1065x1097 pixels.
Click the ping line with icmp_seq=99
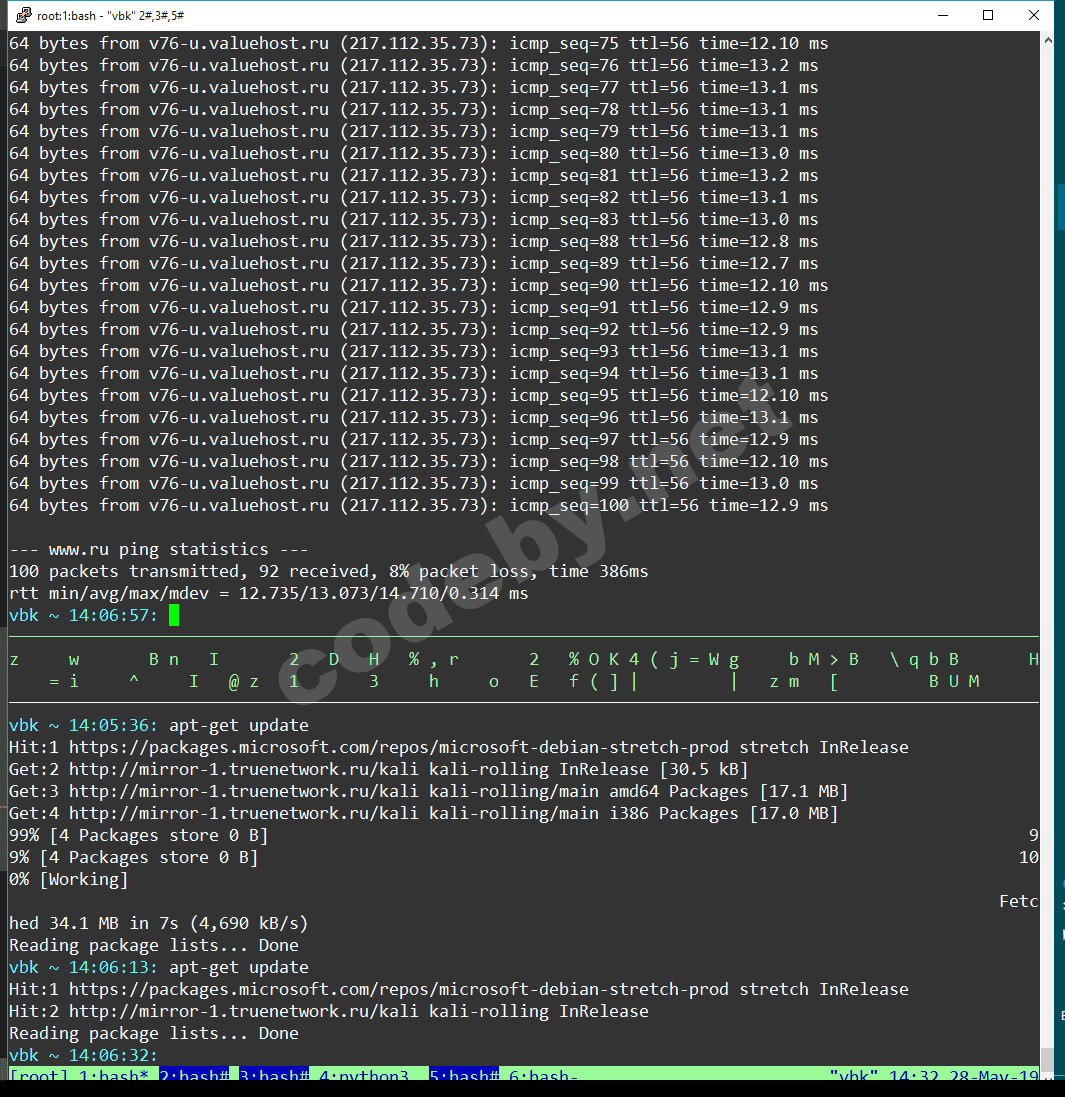pyautogui.click(x=414, y=484)
